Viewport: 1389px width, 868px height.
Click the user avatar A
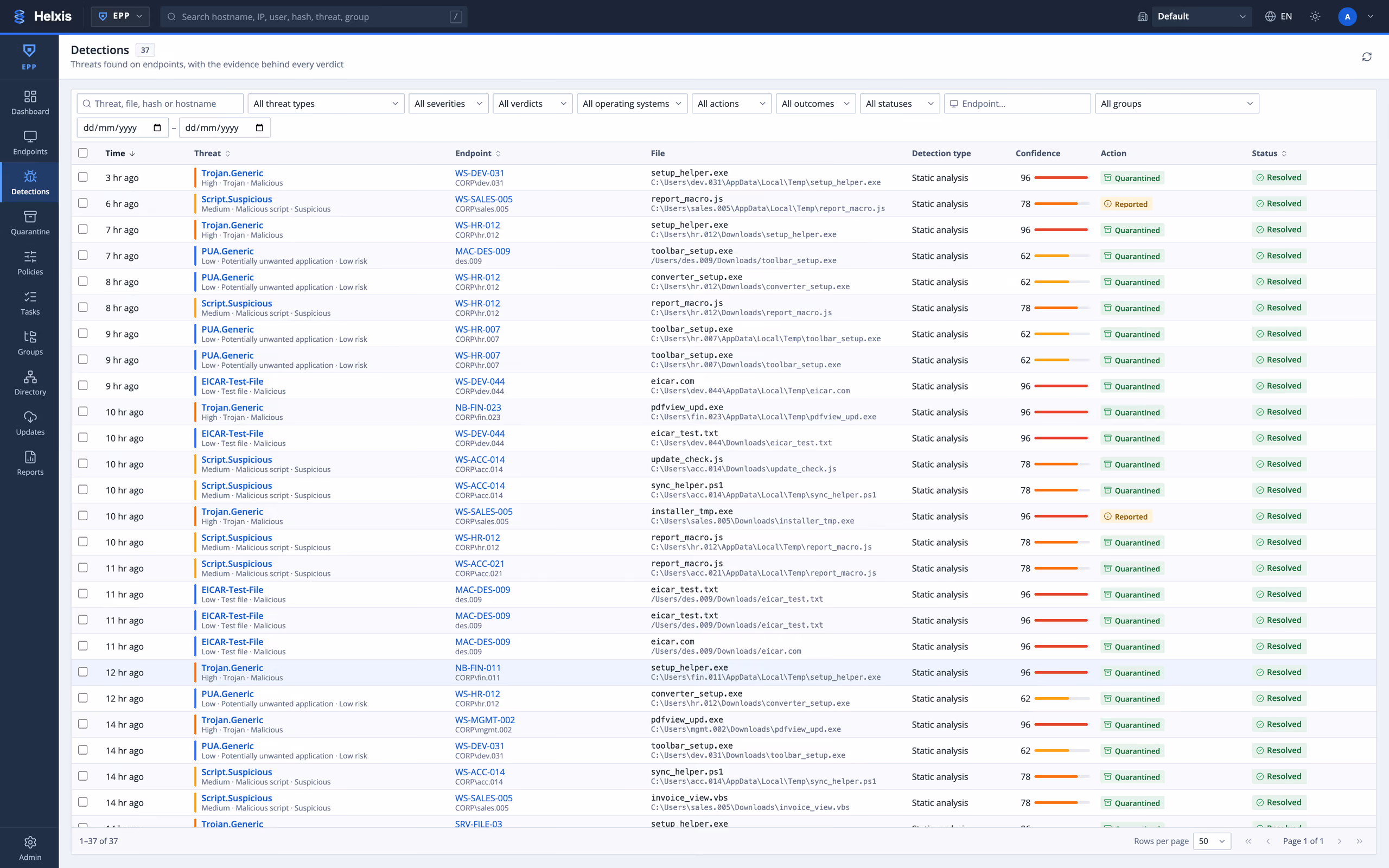click(1347, 17)
